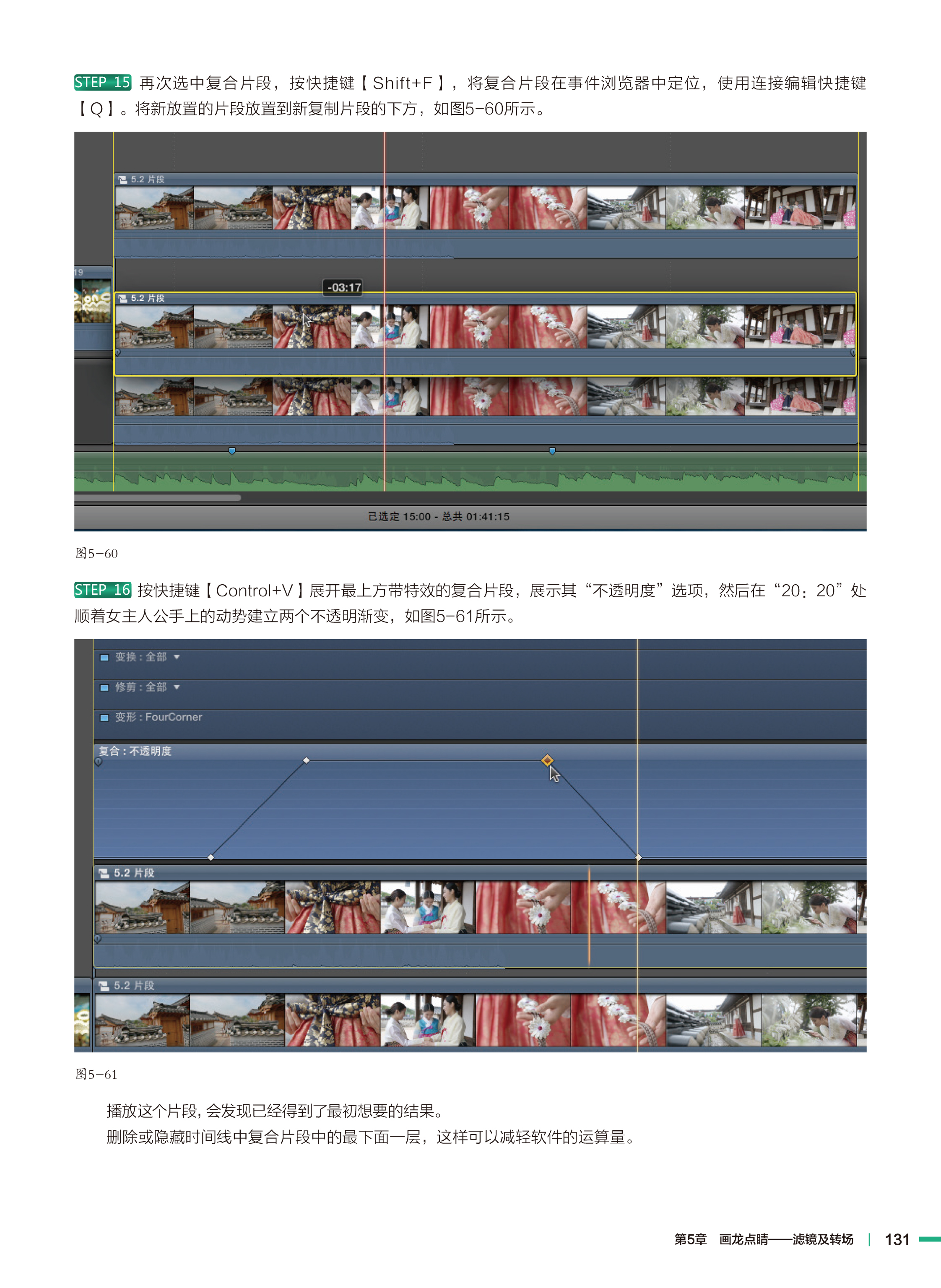Click bottom-right opacity keyframe where fade-out ends
Image resolution: width=941 pixels, height=1288 pixels.
coord(638,857)
